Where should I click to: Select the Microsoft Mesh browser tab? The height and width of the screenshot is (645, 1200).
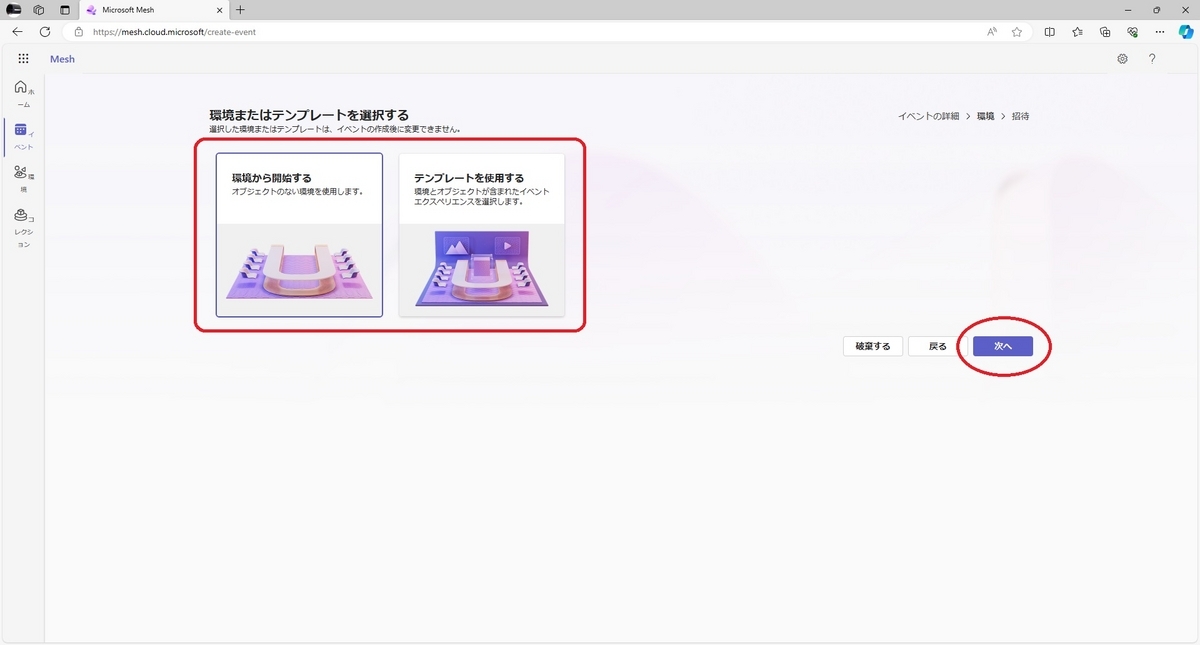(x=153, y=10)
